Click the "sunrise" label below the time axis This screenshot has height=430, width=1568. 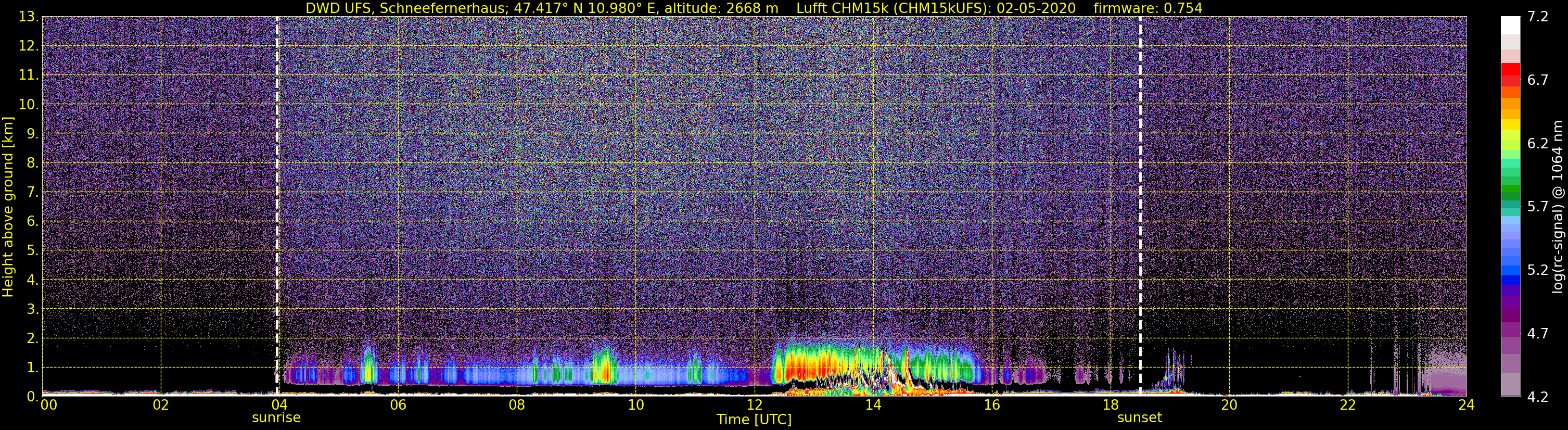(x=276, y=418)
